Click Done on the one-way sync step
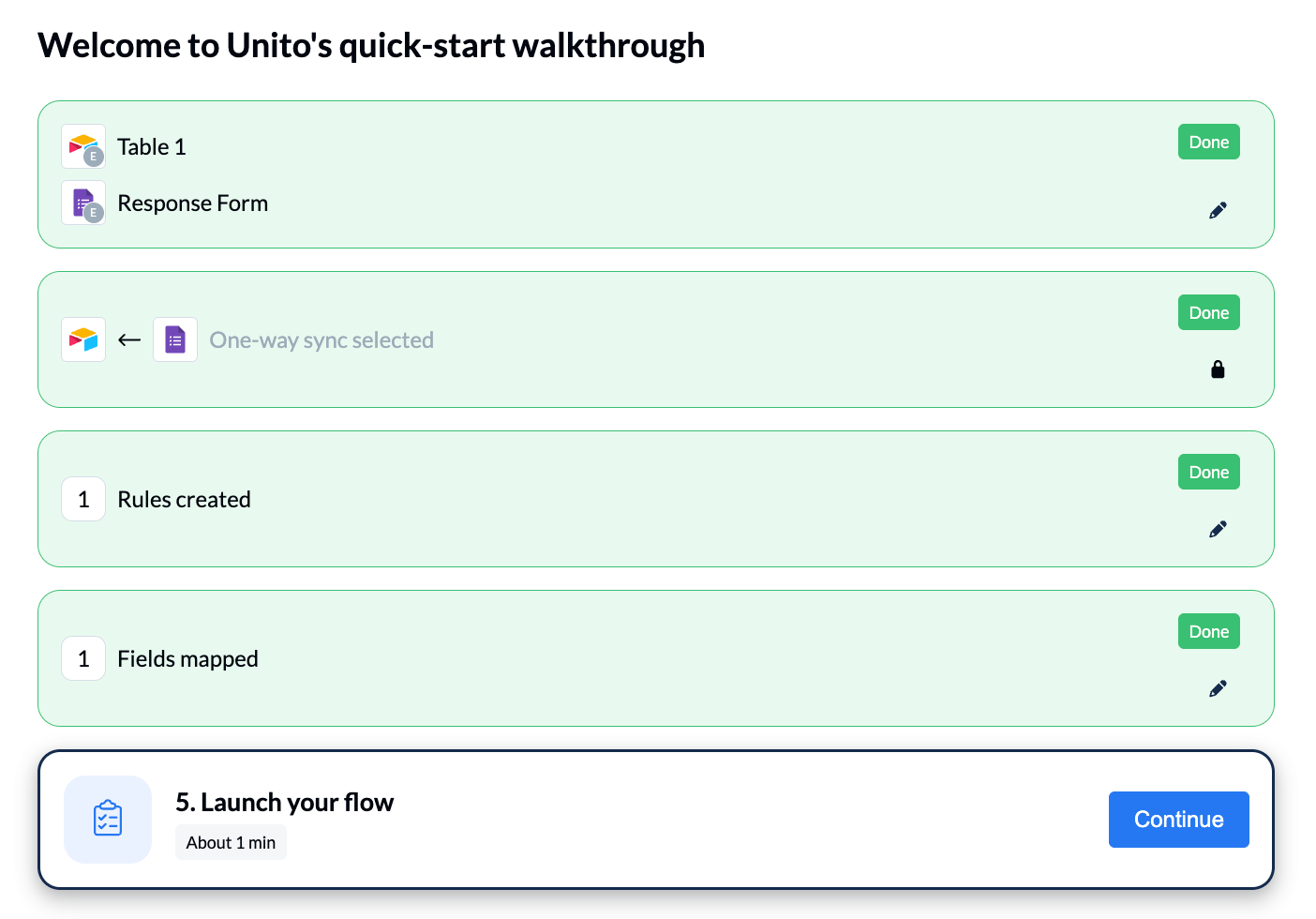Image resolution: width=1316 pixels, height=919 pixels. point(1208,312)
